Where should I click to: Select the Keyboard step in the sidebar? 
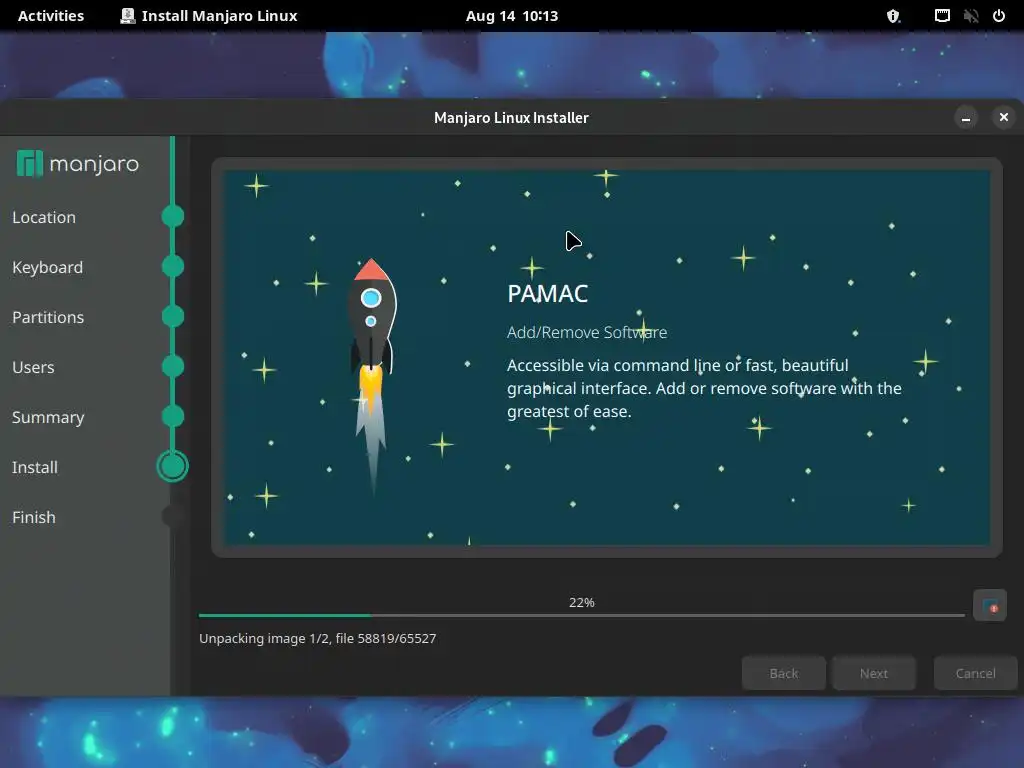pos(48,267)
